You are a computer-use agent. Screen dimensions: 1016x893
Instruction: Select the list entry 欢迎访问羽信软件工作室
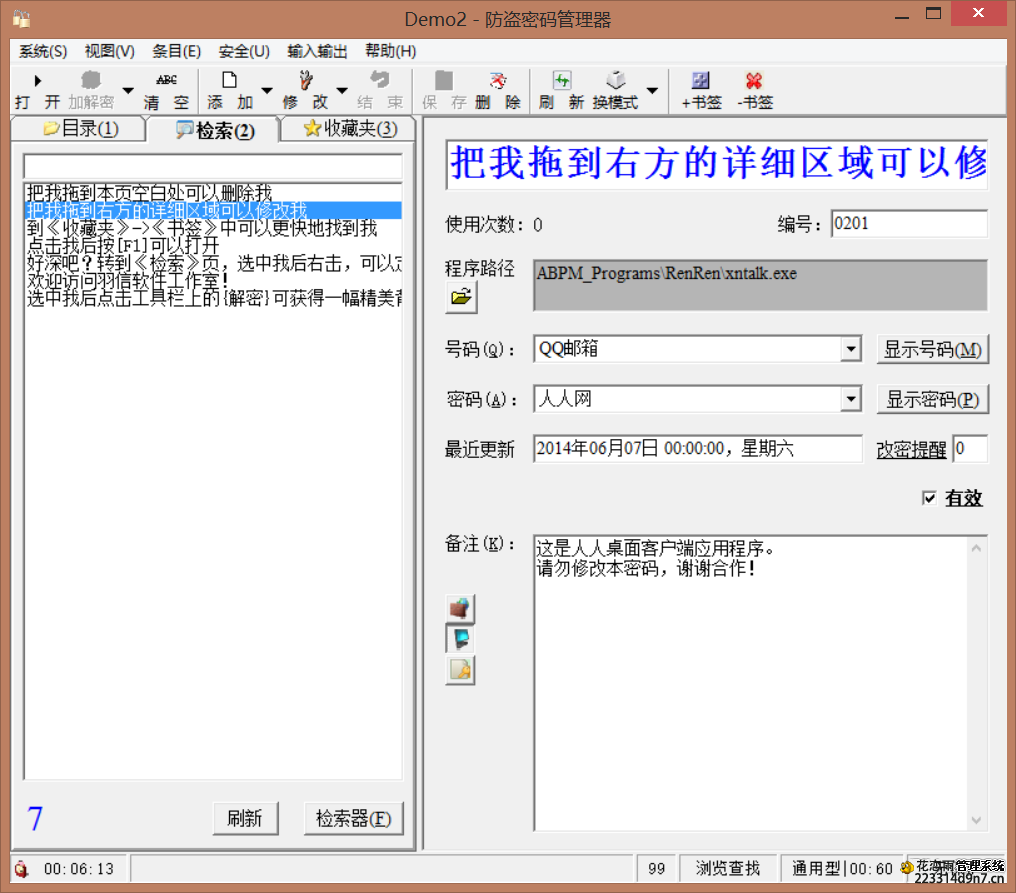[x=127, y=281]
